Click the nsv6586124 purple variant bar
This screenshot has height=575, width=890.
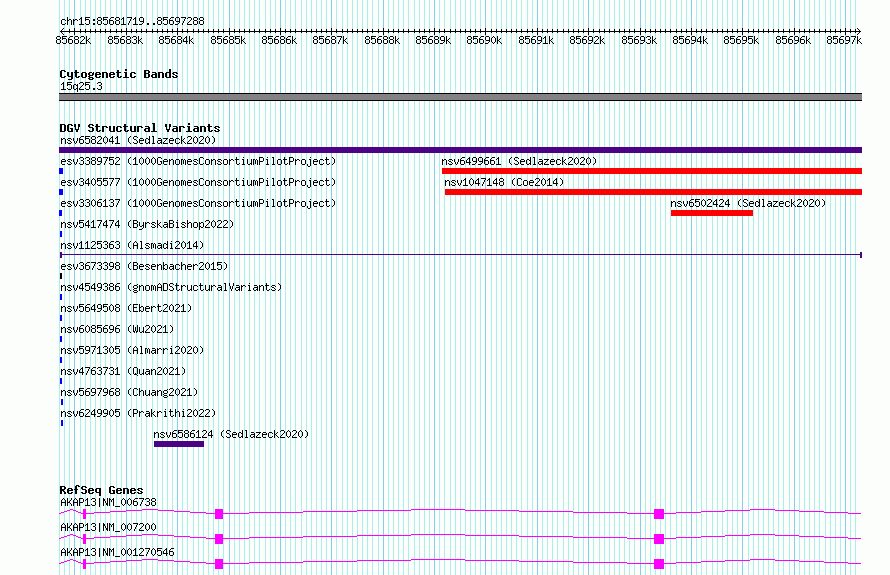pyautogui.click(x=179, y=444)
